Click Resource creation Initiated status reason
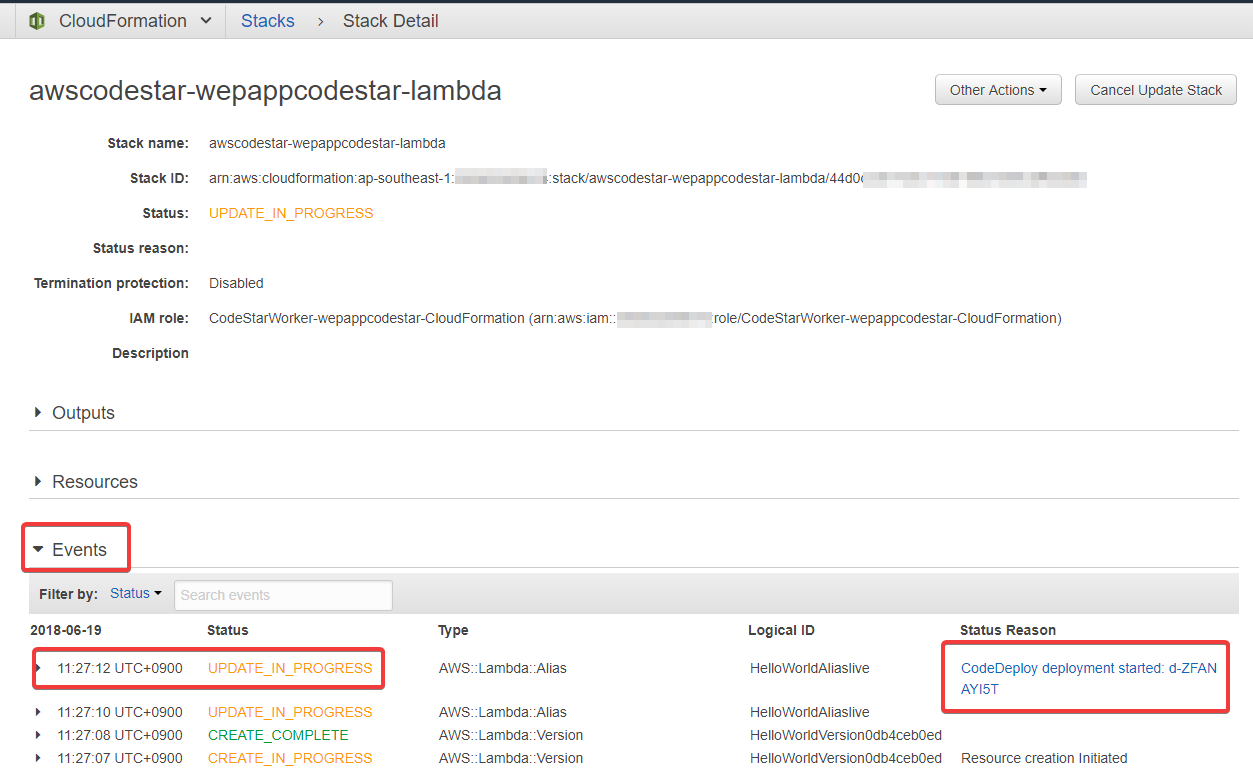Screen dimensions: 1253x773 click(x=1044, y=758)
